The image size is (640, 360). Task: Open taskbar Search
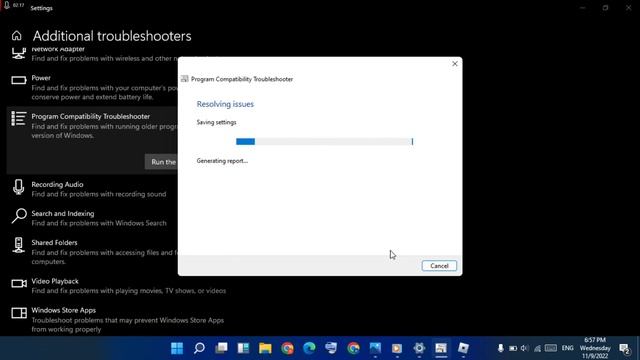[x=199, y=348]
